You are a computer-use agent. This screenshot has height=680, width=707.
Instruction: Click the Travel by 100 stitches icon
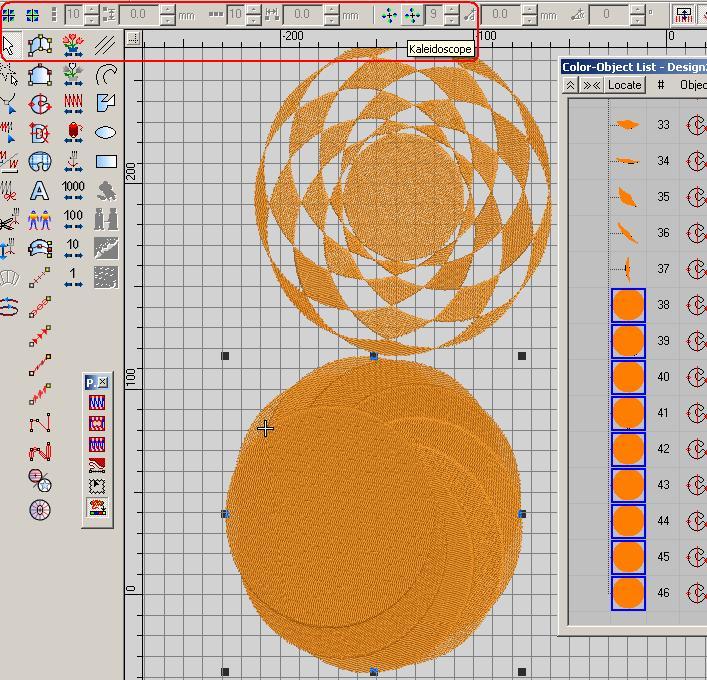73,219
